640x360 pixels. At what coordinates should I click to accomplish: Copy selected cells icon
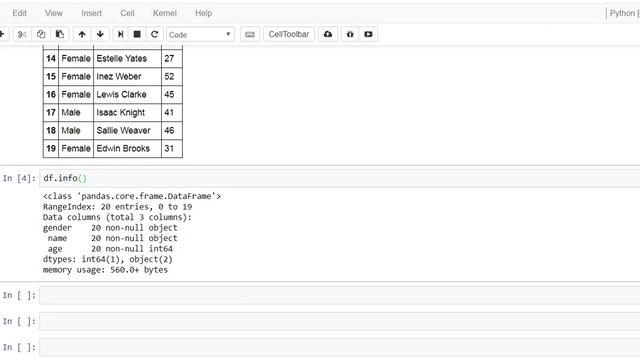coord(41,34)
